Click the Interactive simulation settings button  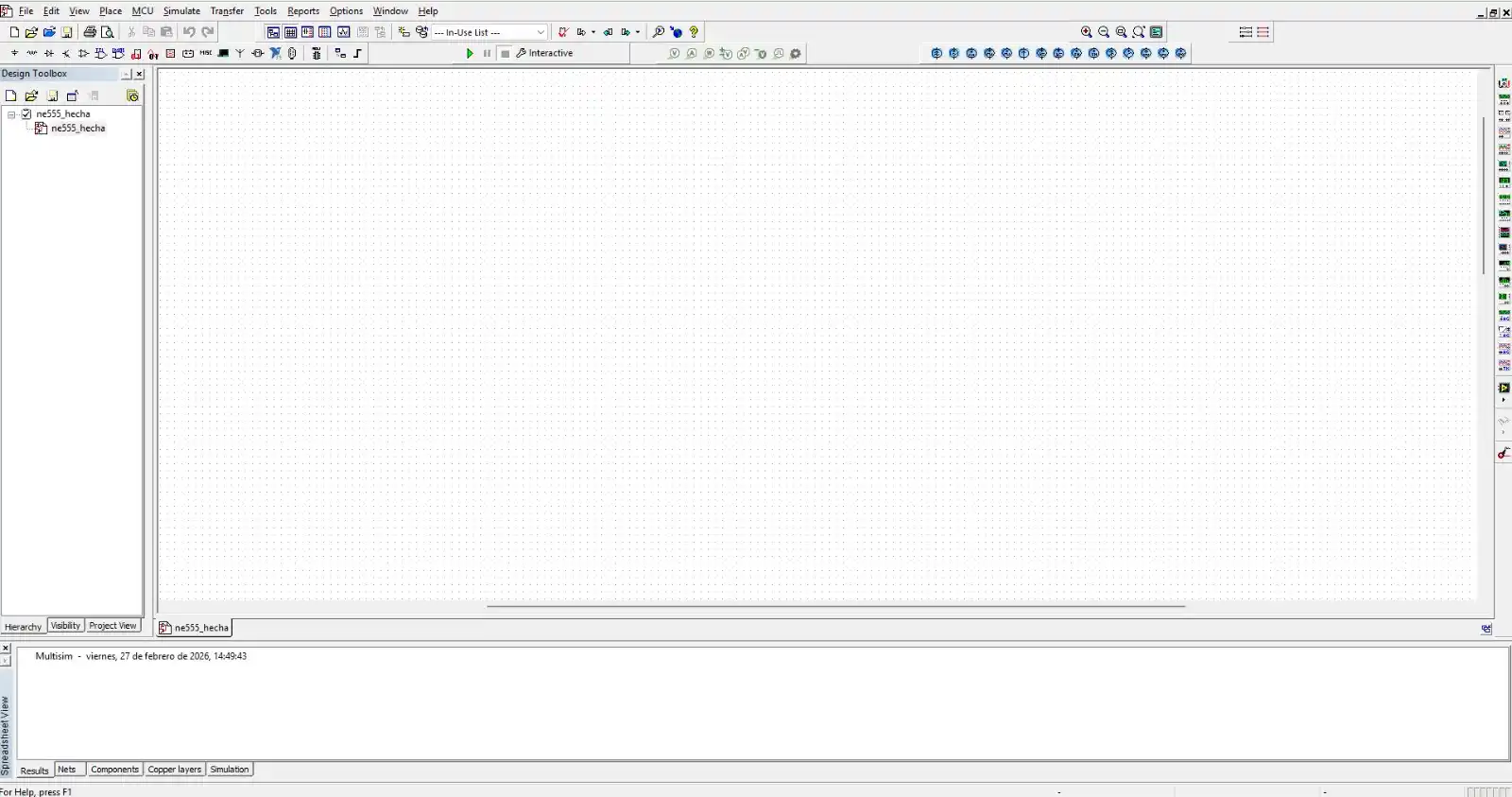coord(545,54)
